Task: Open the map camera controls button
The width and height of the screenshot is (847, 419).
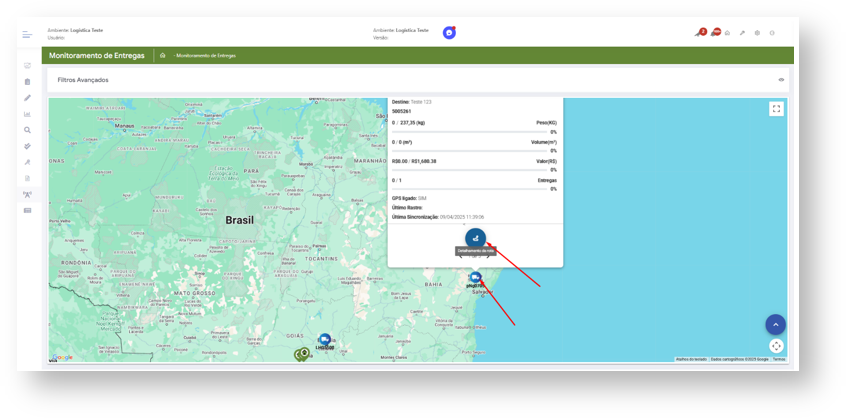Action: click(x=776, y=346)
